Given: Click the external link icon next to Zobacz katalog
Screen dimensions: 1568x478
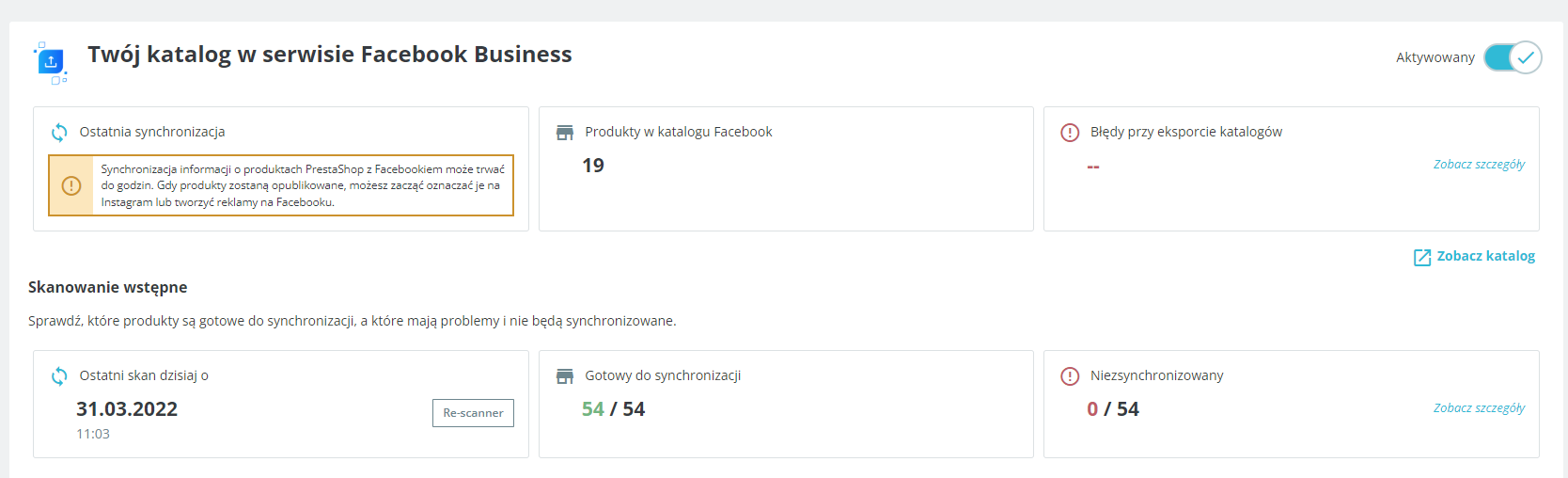Looking at the screenshot, I should (1422, 257).
